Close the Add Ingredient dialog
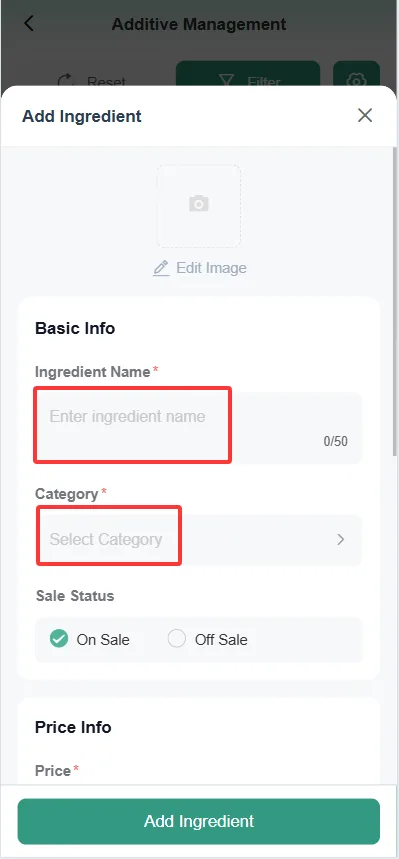 (365, 115)
